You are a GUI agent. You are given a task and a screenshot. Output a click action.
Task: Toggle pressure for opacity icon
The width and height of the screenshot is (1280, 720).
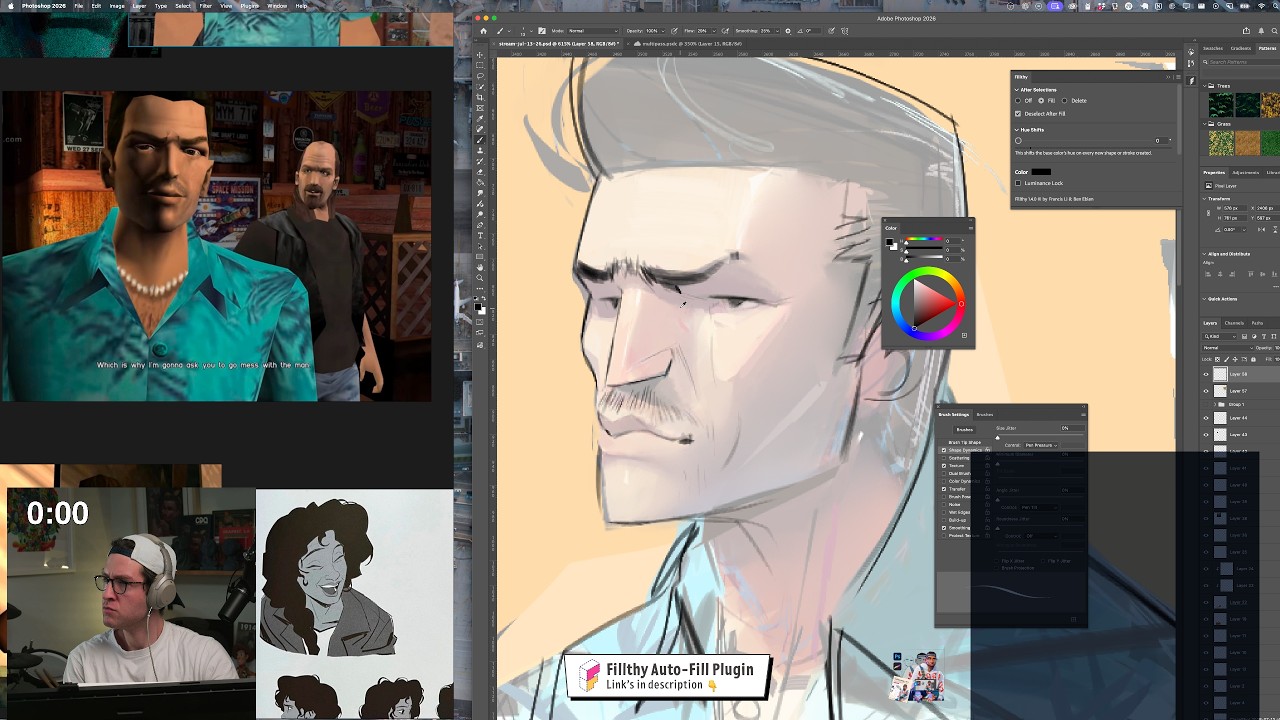pyautogui.click(x=675, y=31)
